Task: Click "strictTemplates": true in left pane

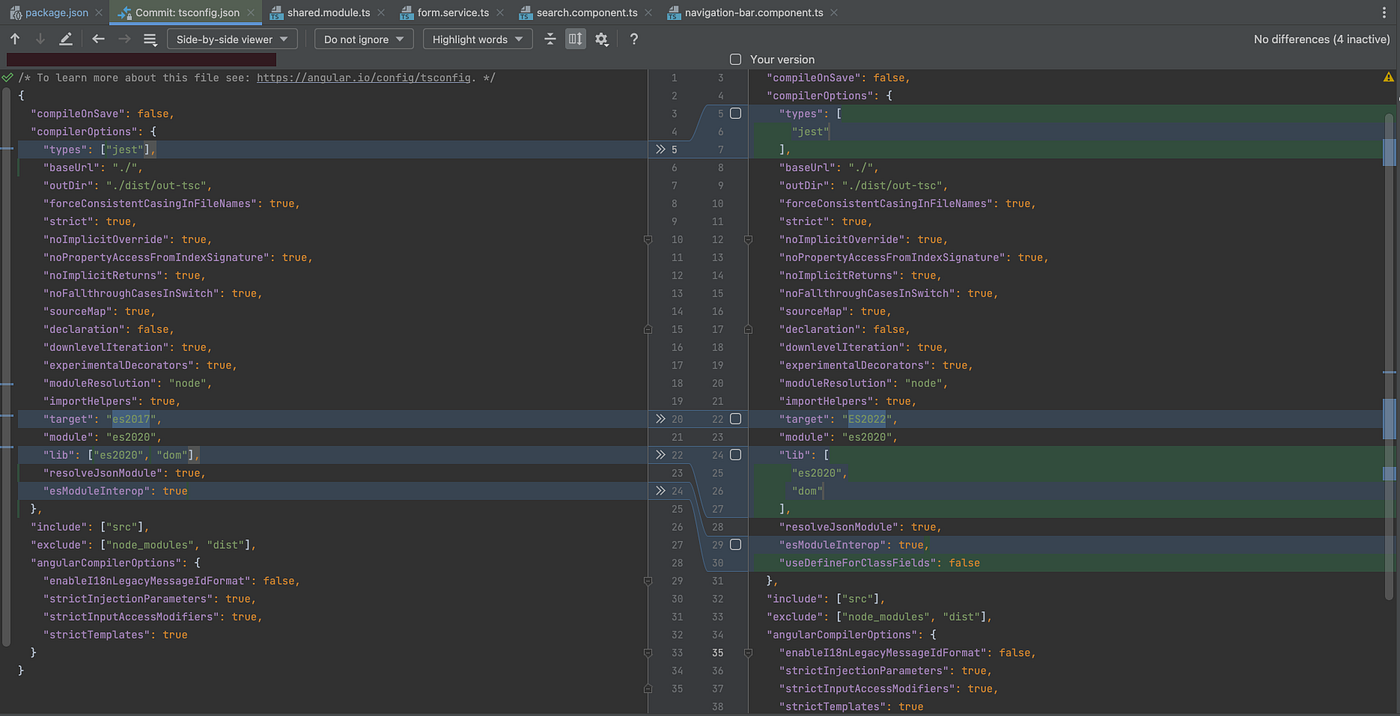Action: tap(115, 635)
